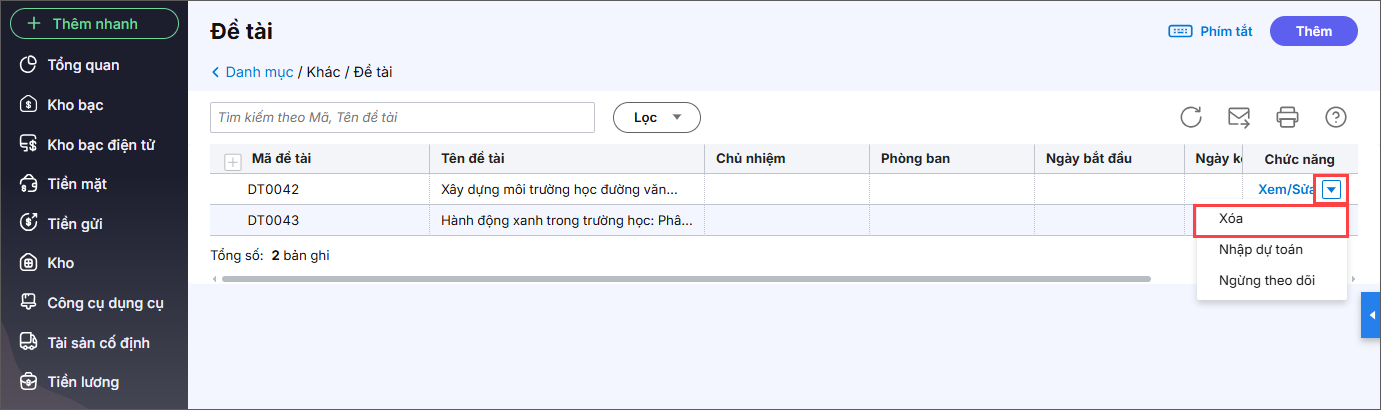Open Công cụ dụng cụ module
Viewport: 1381px width, 410px height.
point(105,303)
